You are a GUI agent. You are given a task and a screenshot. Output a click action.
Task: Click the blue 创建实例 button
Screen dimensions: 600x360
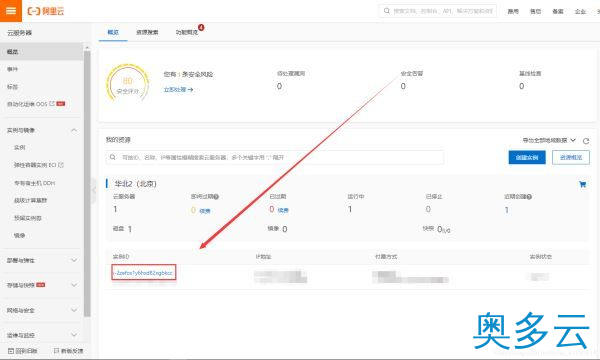pyautogui.click(x=527, y=157)
